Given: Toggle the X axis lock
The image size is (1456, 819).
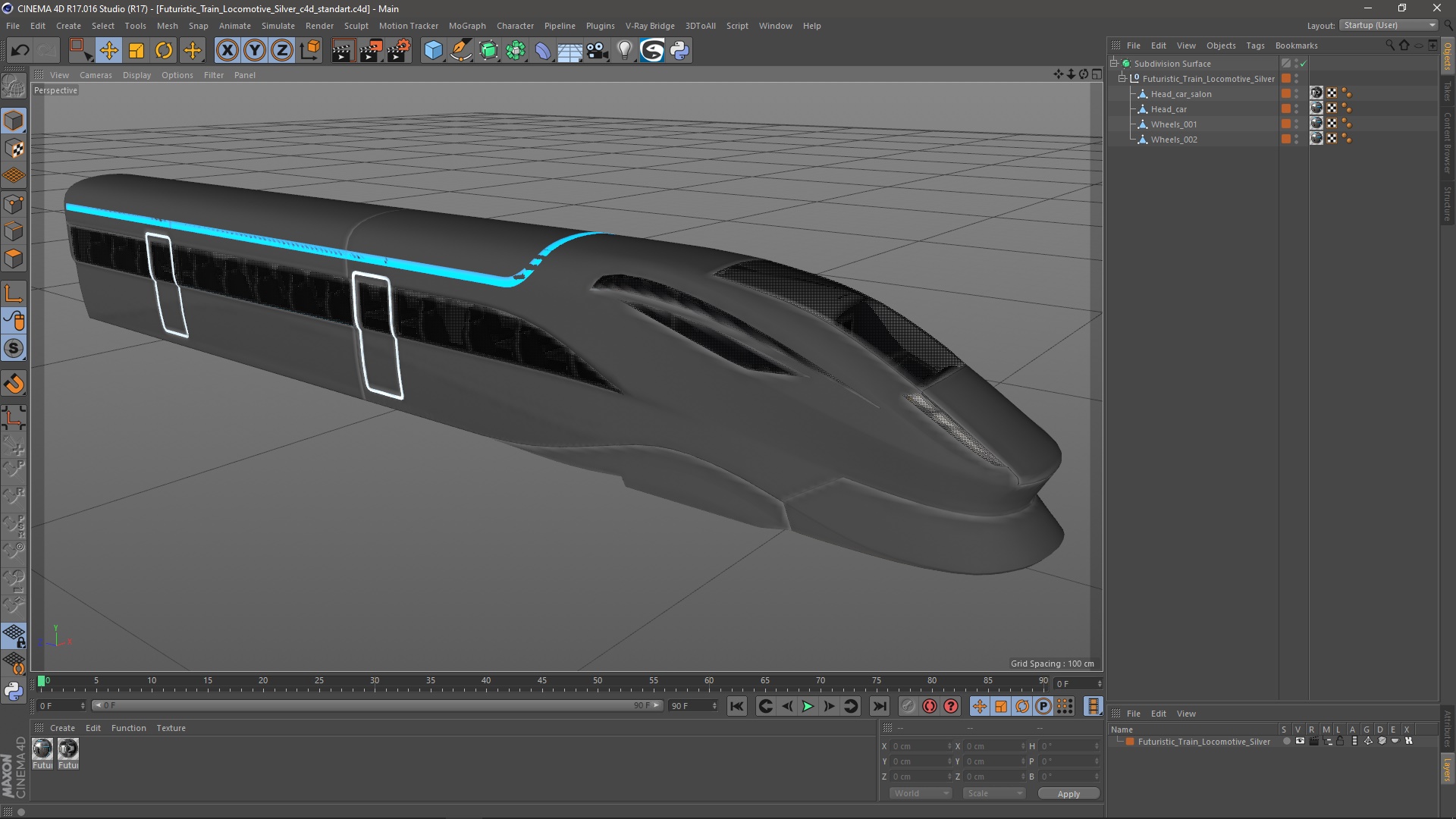Looking at the screenshot, I should tap(227, 51).
